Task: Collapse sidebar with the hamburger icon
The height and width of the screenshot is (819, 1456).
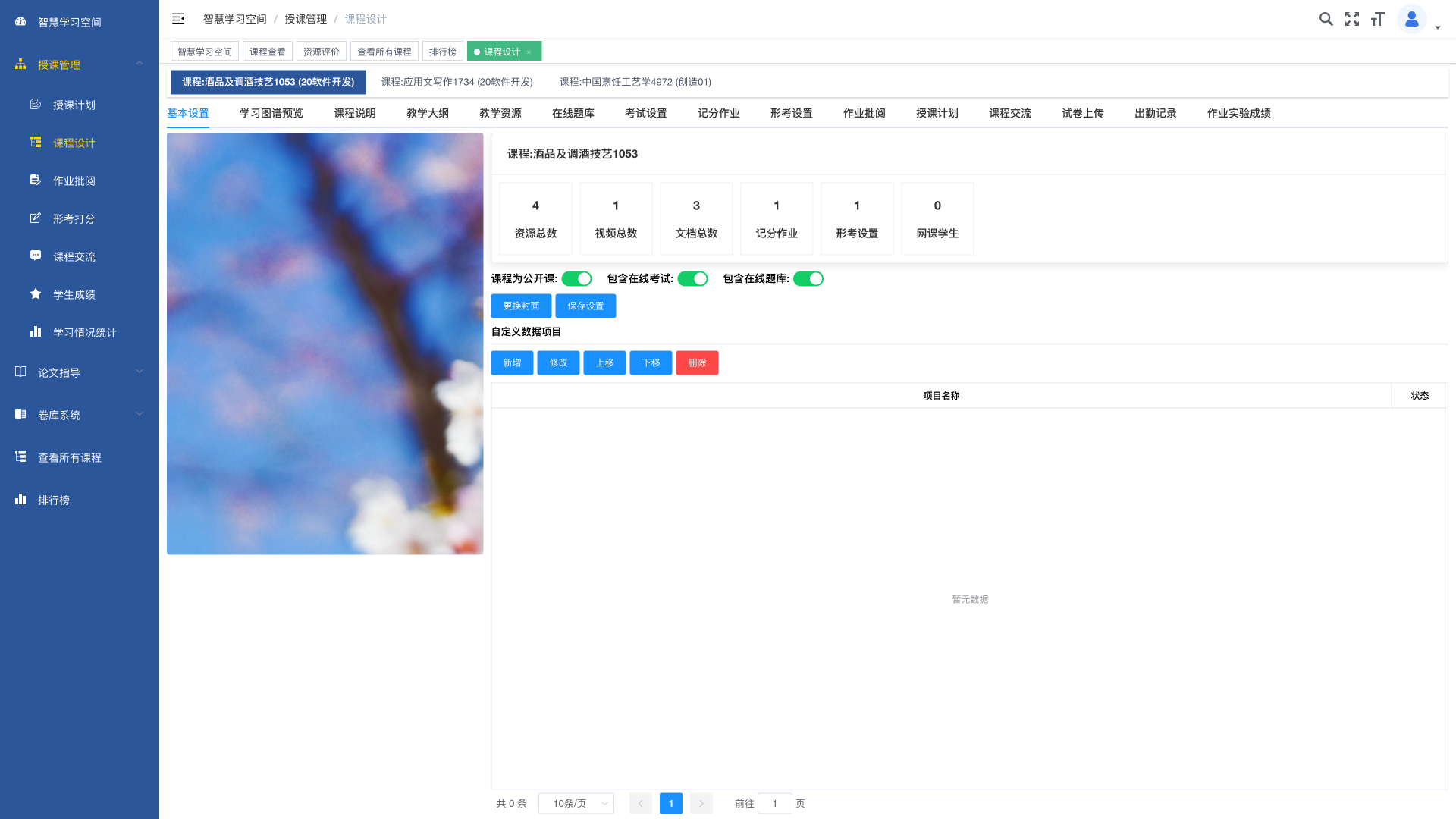Action: tap(178, 19)
